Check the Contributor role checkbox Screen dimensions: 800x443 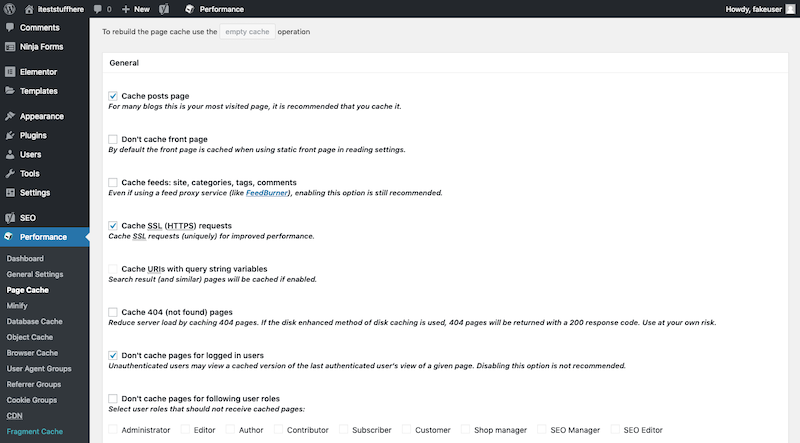(x=278, y=430)
